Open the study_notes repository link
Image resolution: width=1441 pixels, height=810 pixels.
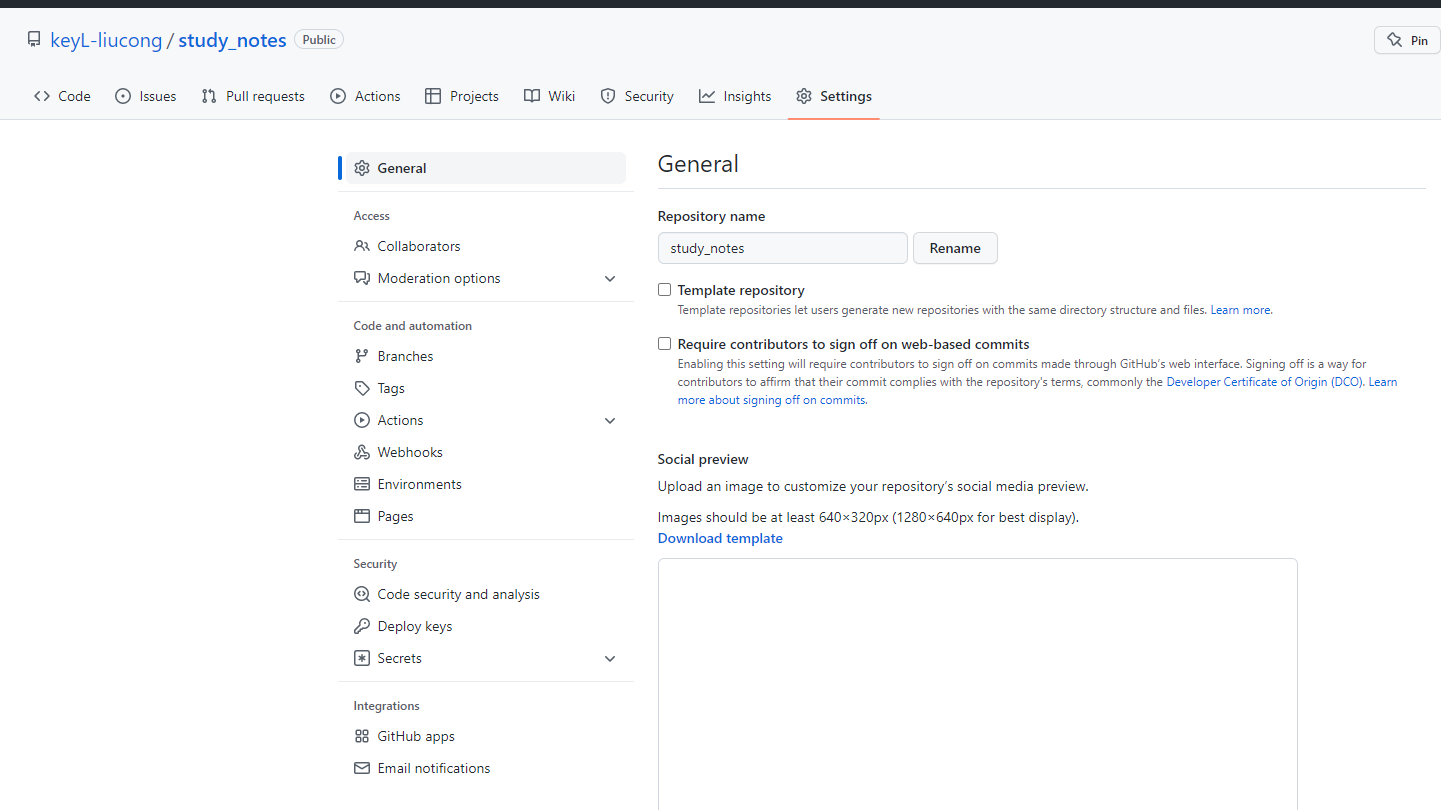[233, 40]
